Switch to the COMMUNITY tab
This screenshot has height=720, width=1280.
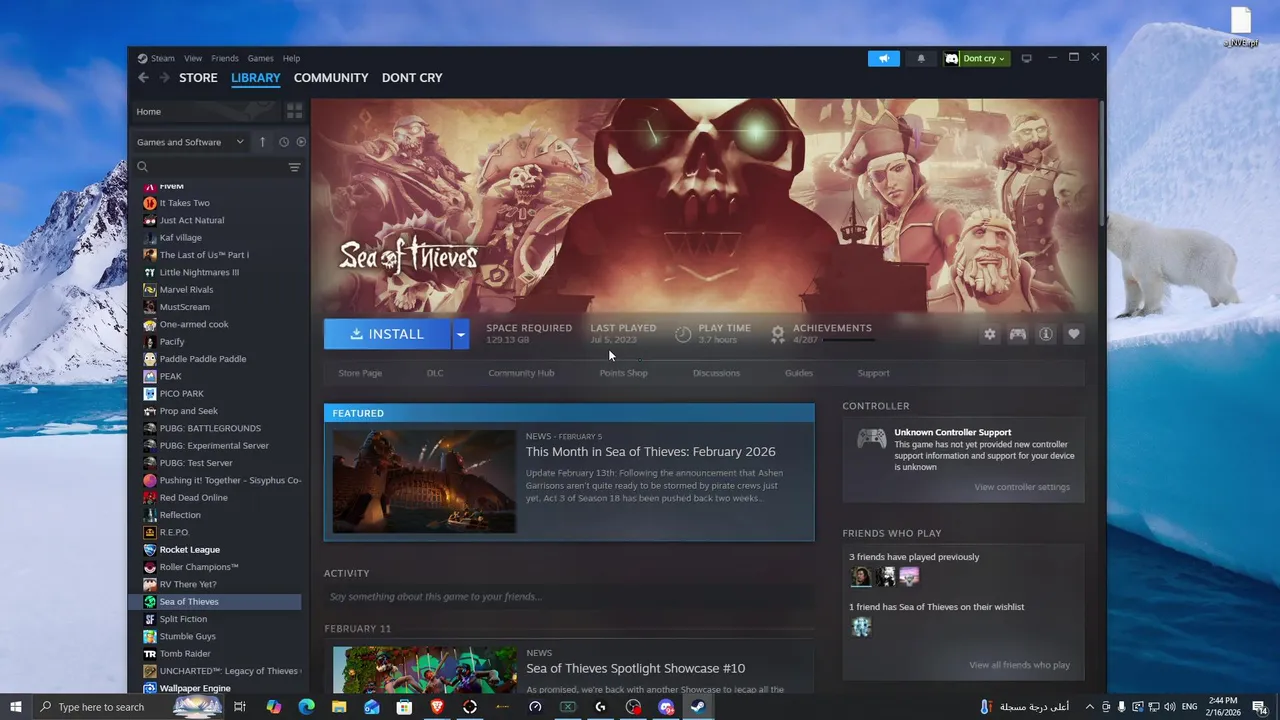(x=331, y=78)
